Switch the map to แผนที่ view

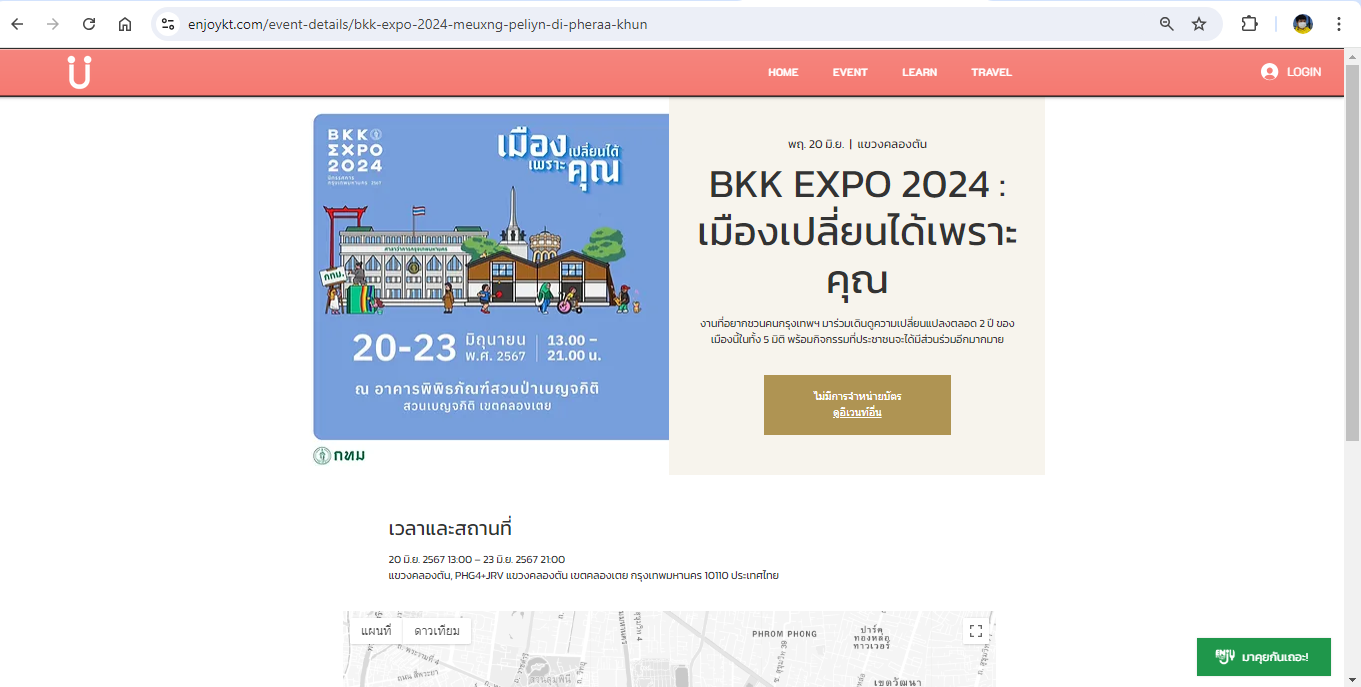tap(376, 631)
